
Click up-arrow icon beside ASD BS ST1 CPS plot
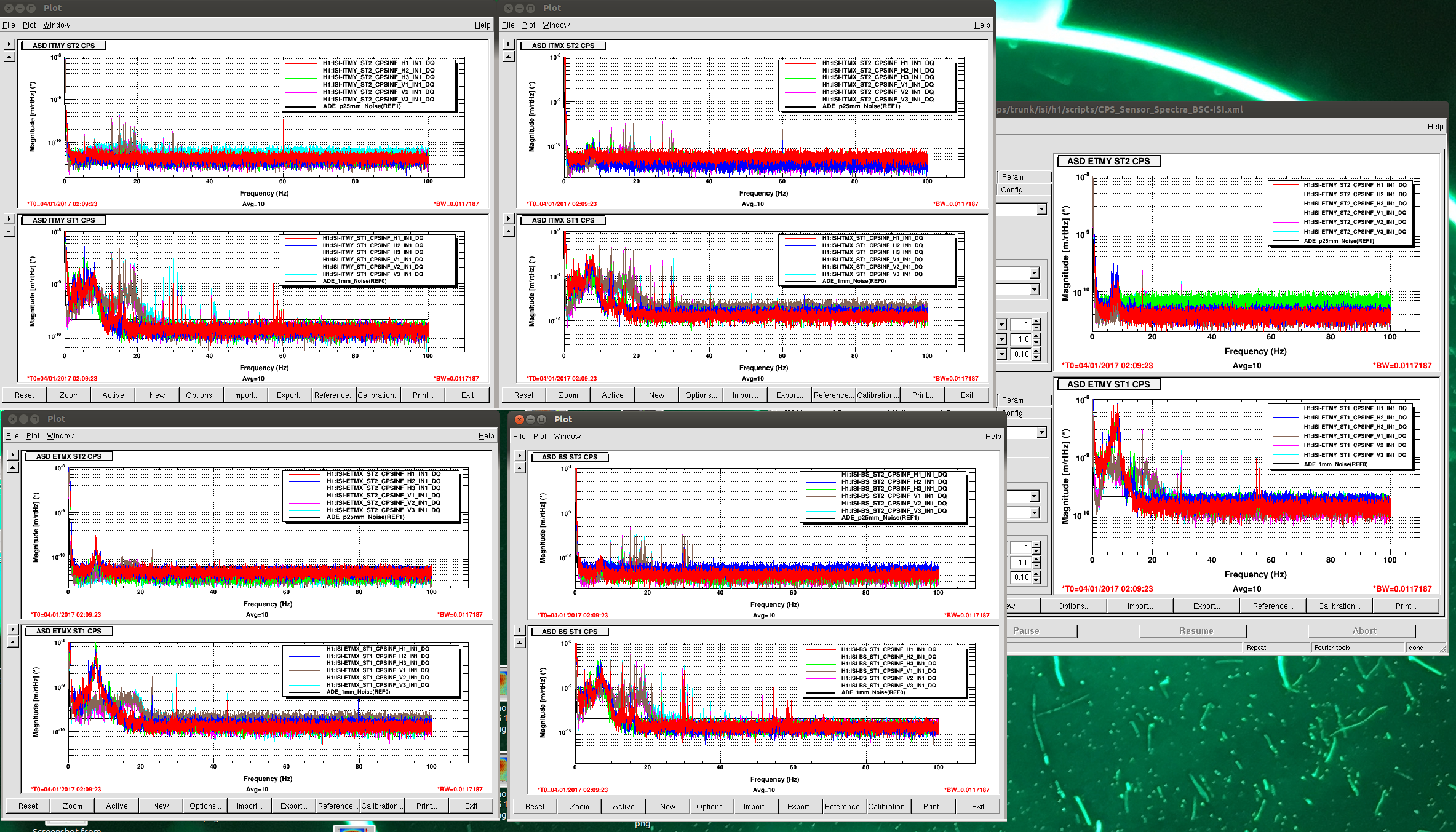pos(519,643)
